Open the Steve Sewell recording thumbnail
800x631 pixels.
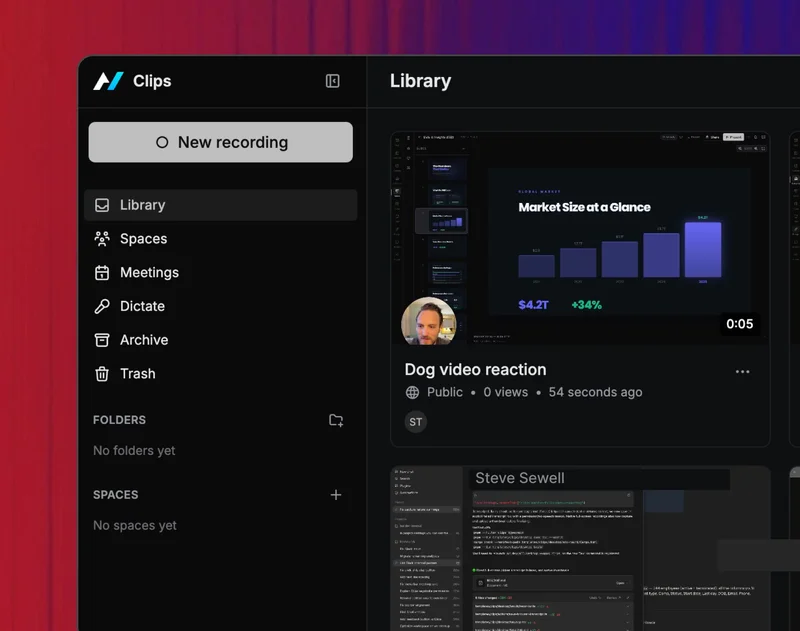[x=580, y=548]
